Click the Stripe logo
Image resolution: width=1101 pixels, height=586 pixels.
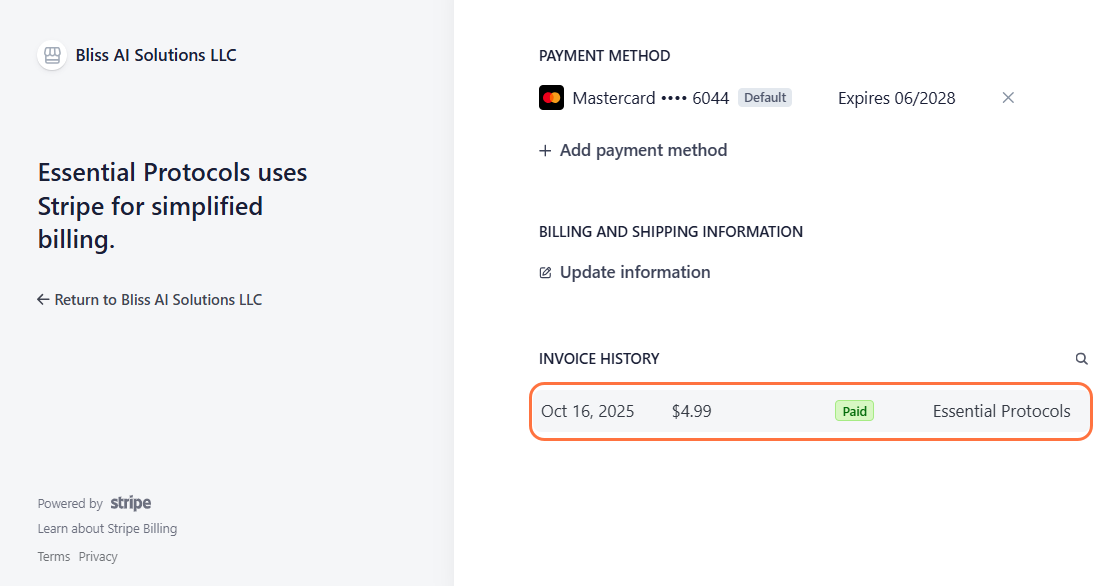click(131, 504)
